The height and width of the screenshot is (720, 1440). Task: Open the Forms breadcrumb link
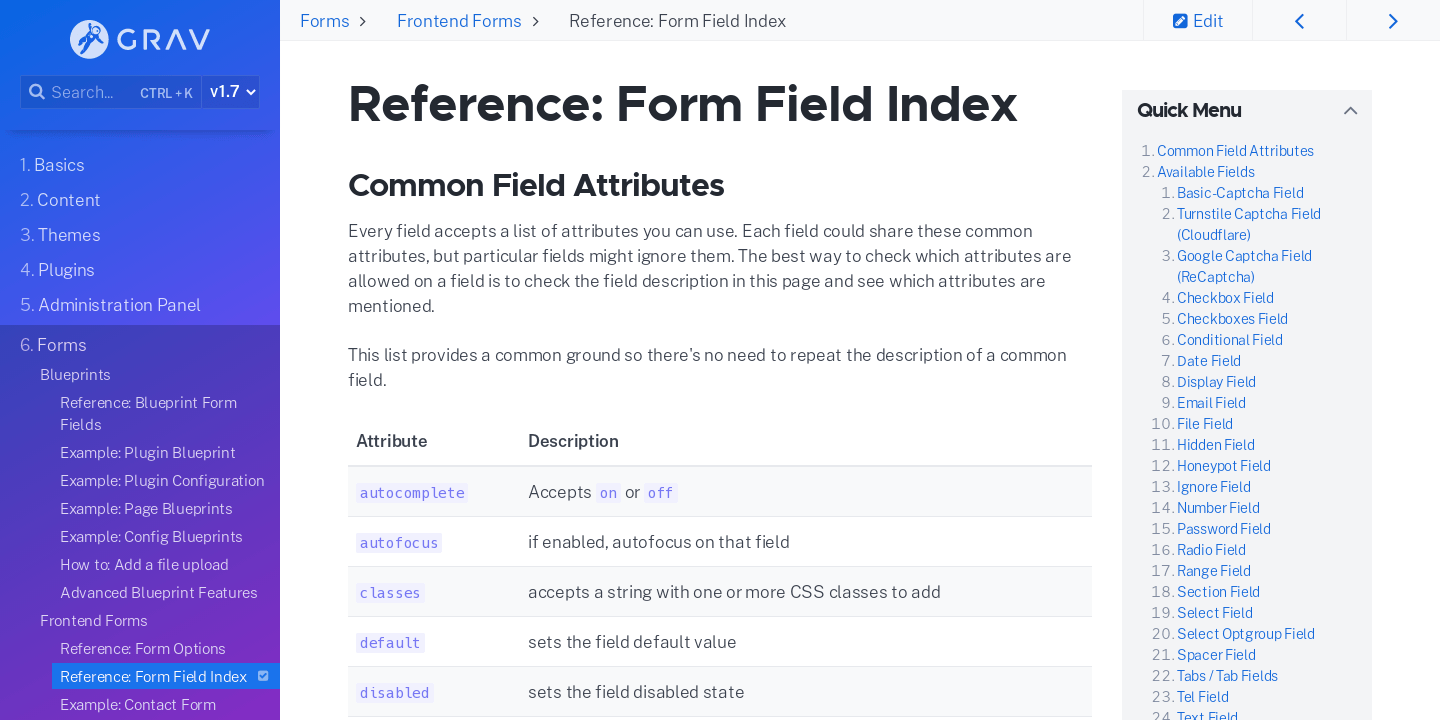324,21
